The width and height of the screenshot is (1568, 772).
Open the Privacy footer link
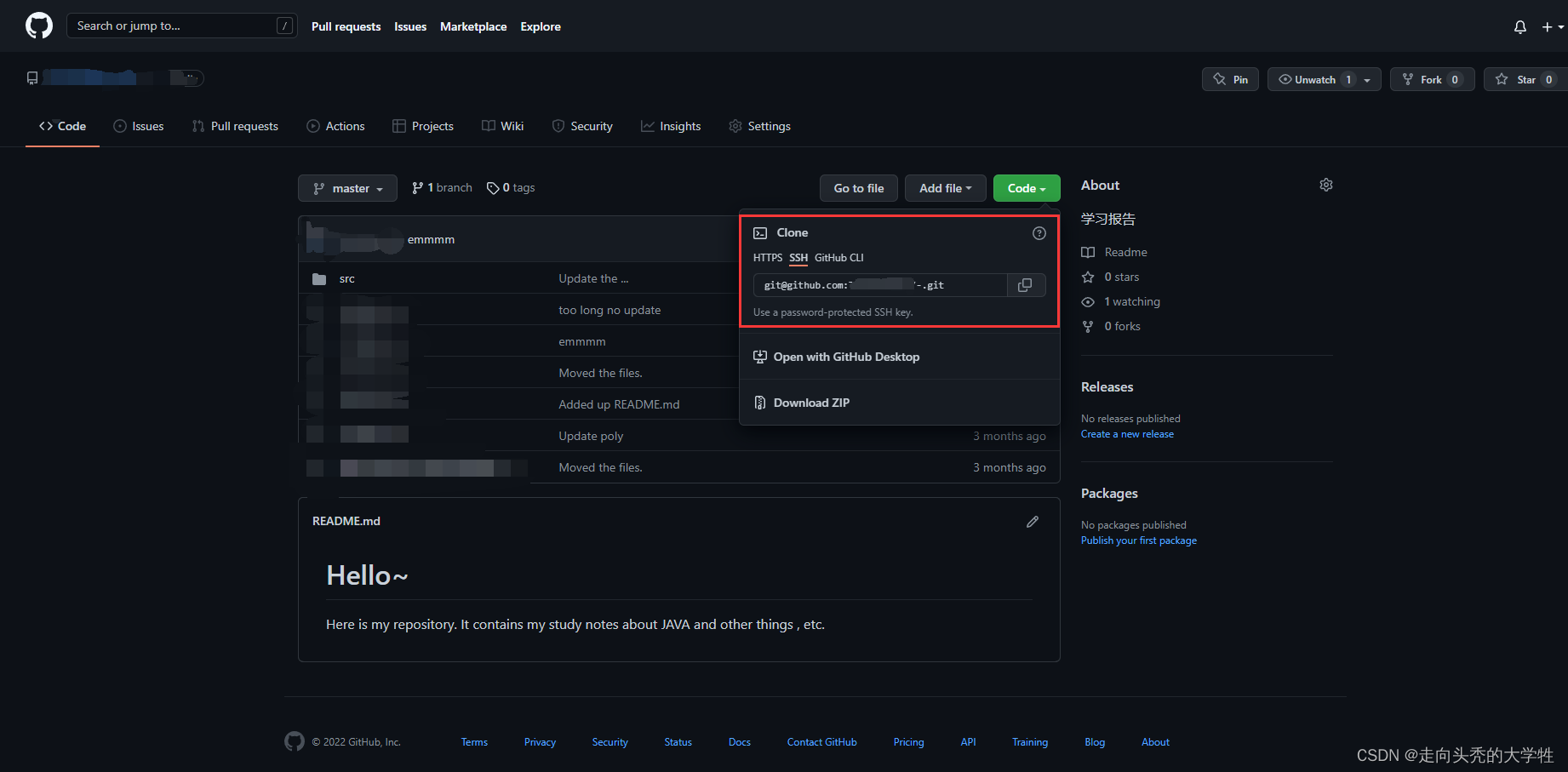(540, 742)
